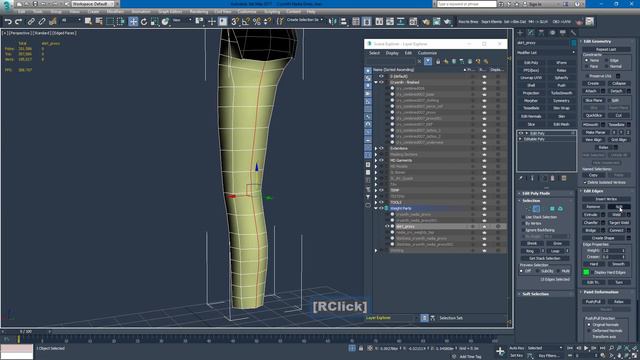Click the Select by Name icon
The height and width of the screenshot is (360, 640).
99,21
